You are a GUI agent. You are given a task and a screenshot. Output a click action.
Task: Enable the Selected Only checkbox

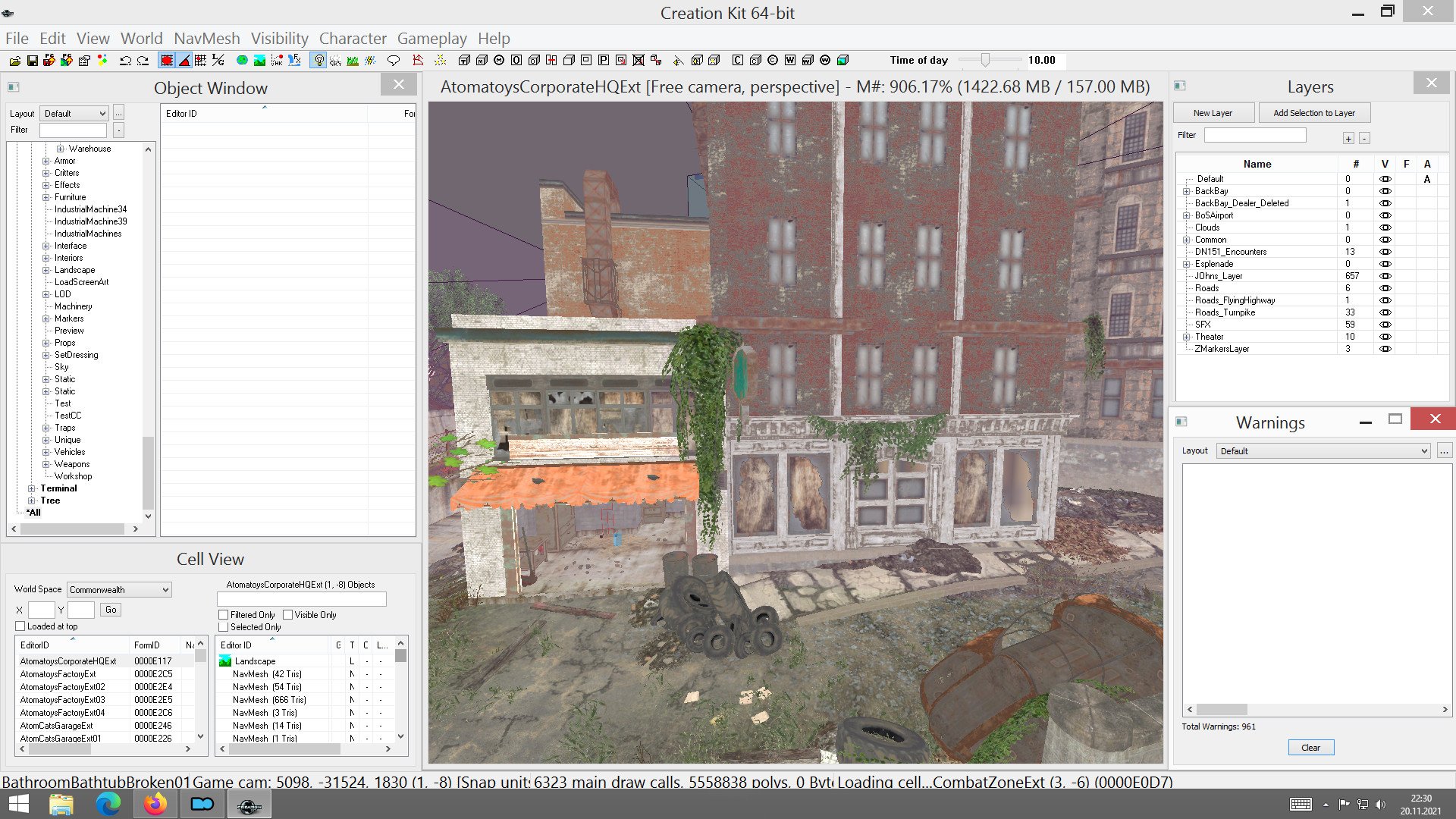pyautogui.click(x=224, y=627)
